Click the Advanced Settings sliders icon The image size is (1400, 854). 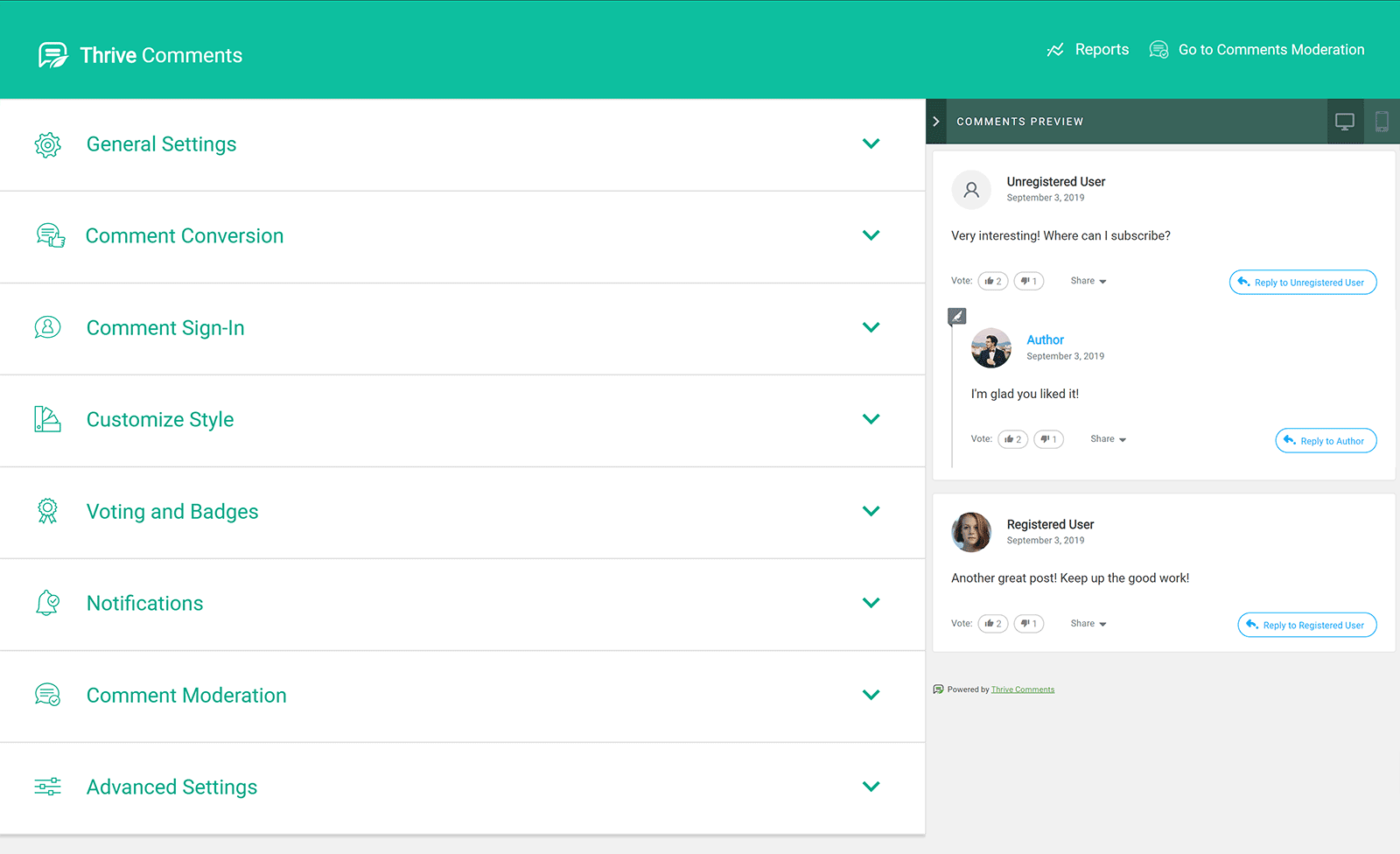pyautogui.click(x=48, y=787)
